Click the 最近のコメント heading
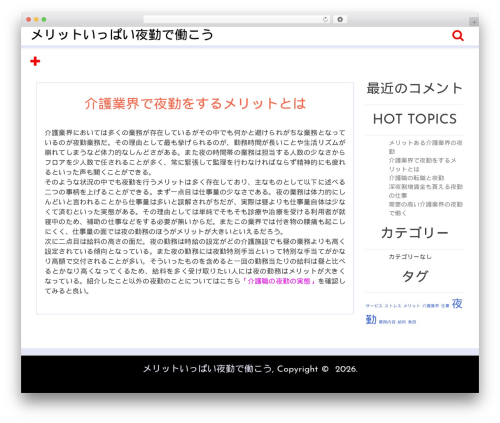This screenshot has height=423, width=500. point(415,88)
